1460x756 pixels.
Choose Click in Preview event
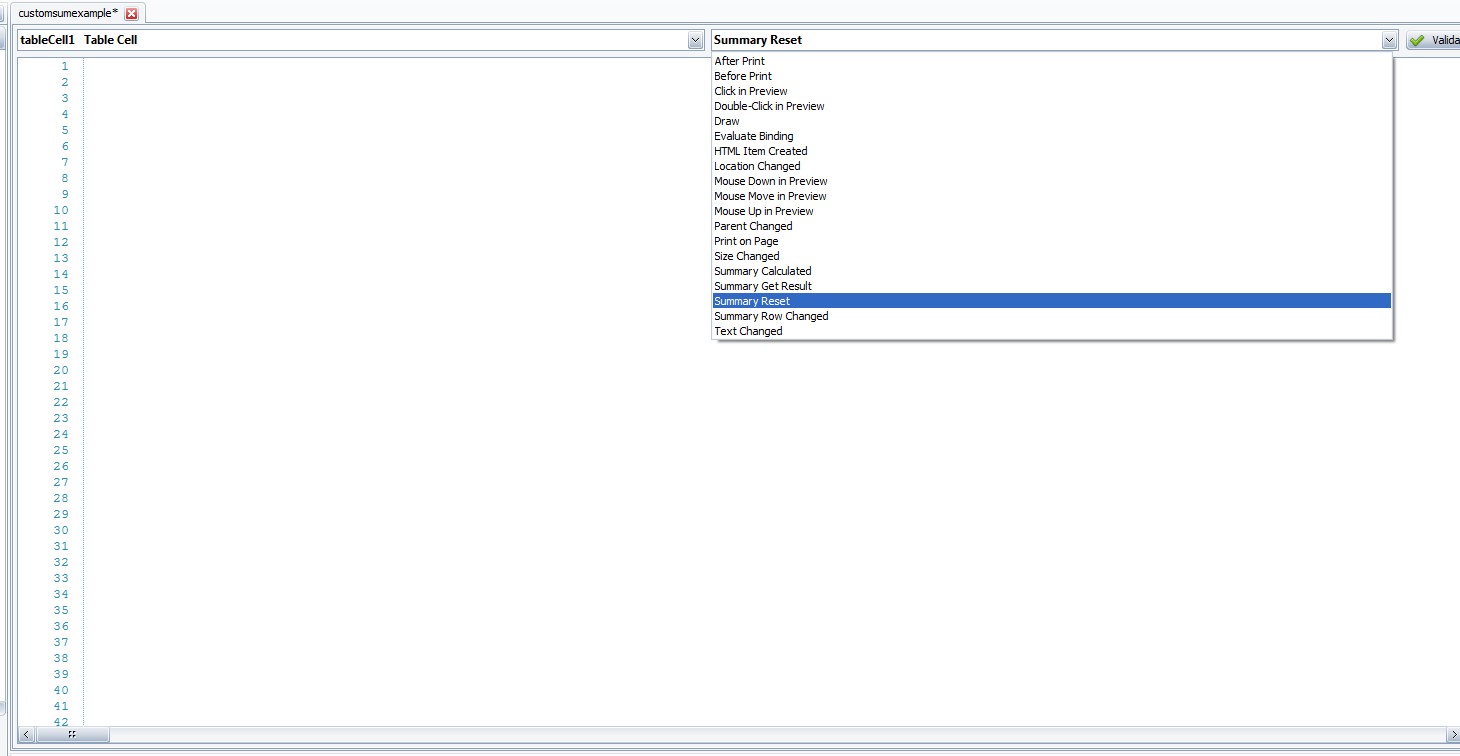click(750, 91)
